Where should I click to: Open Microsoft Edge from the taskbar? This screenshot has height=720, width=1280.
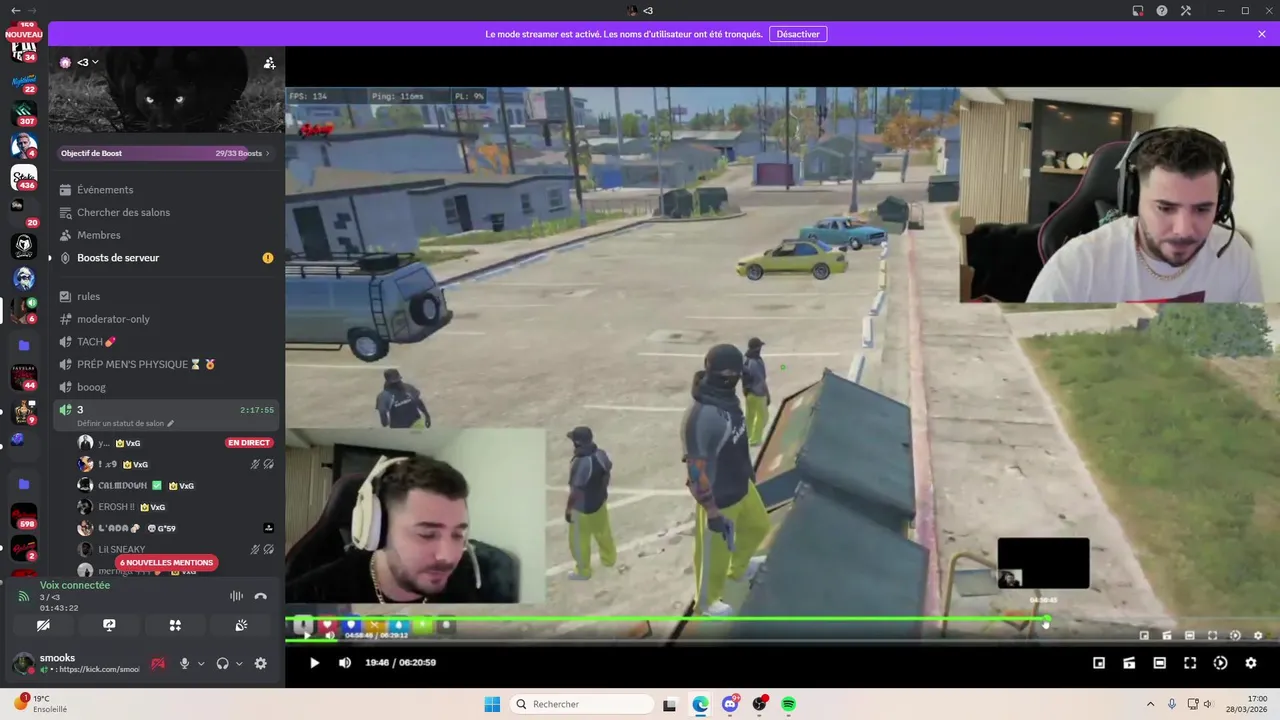pos(700,704)
